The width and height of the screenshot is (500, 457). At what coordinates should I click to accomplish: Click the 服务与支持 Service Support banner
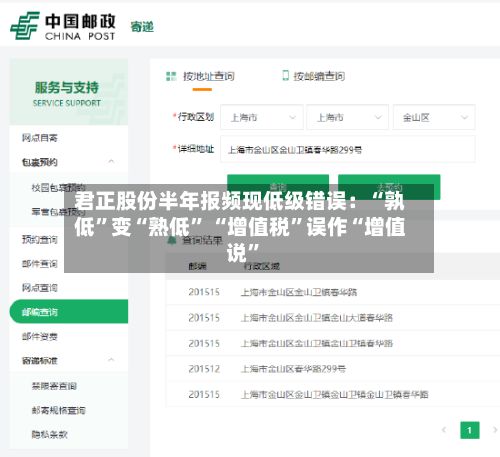click(69, 92)
